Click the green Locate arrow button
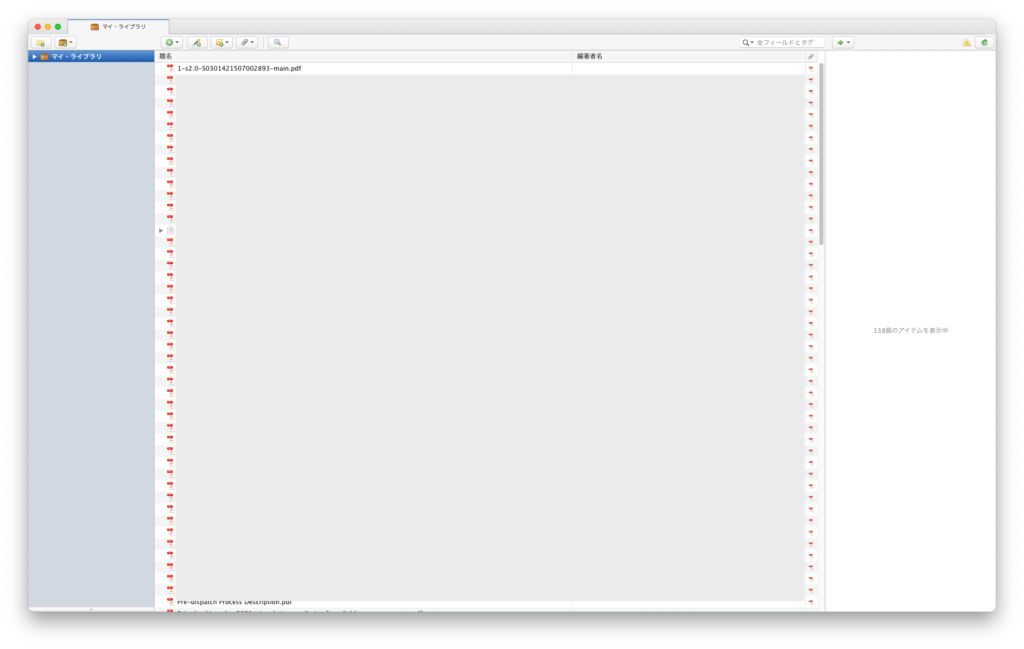Screen dimensions: 1024x649 coord(843,43)
